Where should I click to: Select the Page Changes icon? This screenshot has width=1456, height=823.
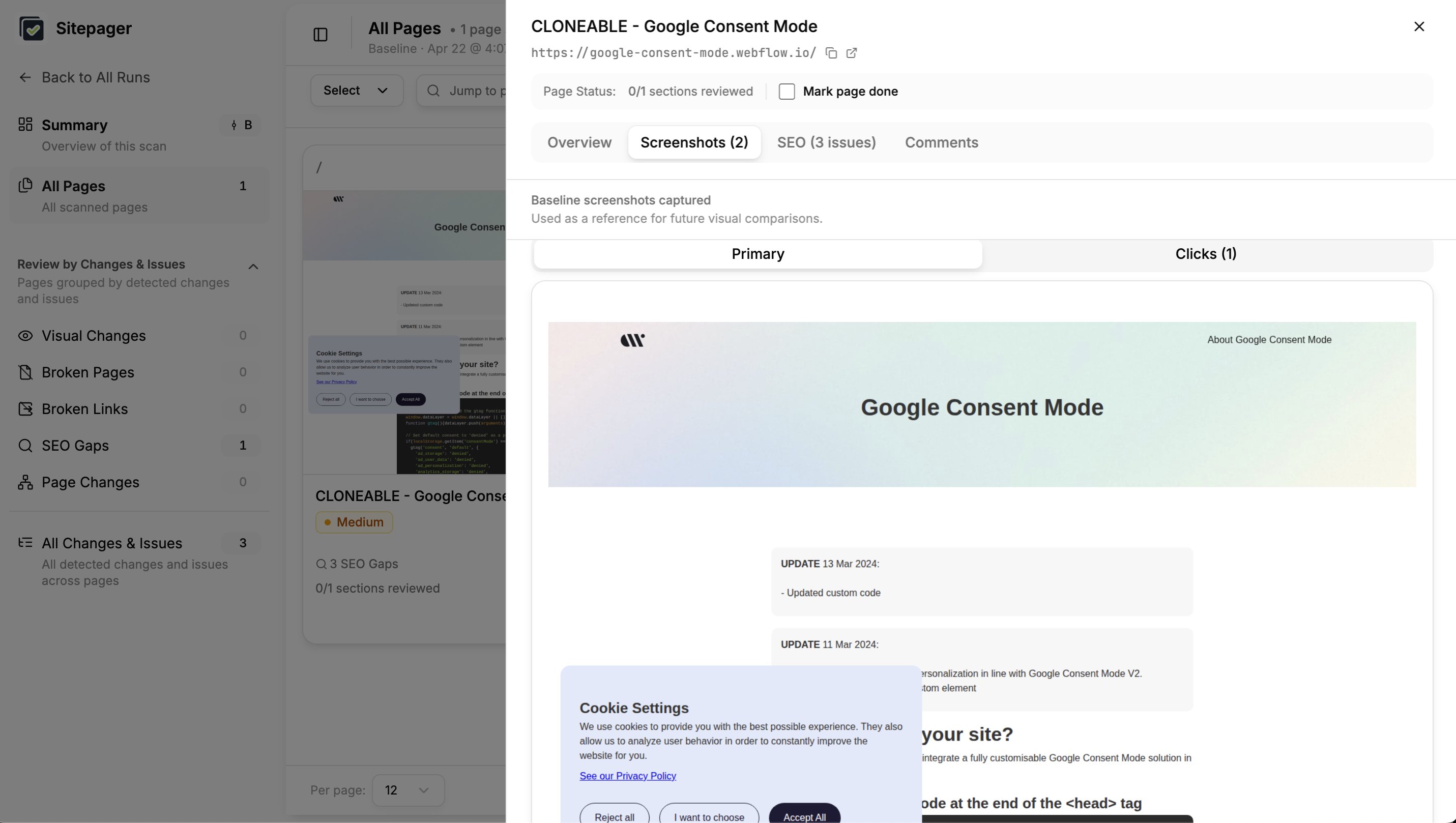pos(25,482)
